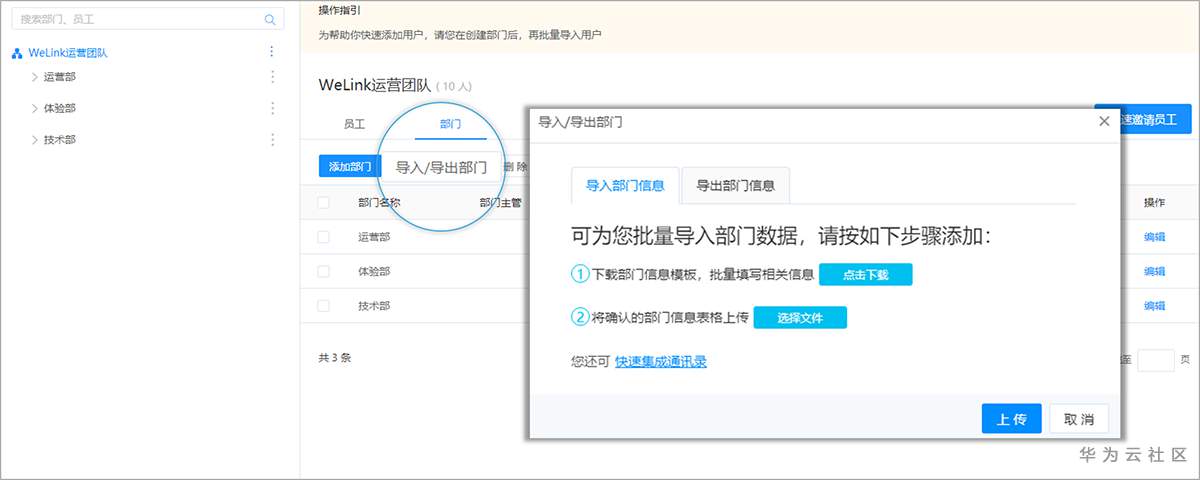Open the more-options dots for 体验部
This screenshot has width=1200, height=480.
[x=272, y=108]
